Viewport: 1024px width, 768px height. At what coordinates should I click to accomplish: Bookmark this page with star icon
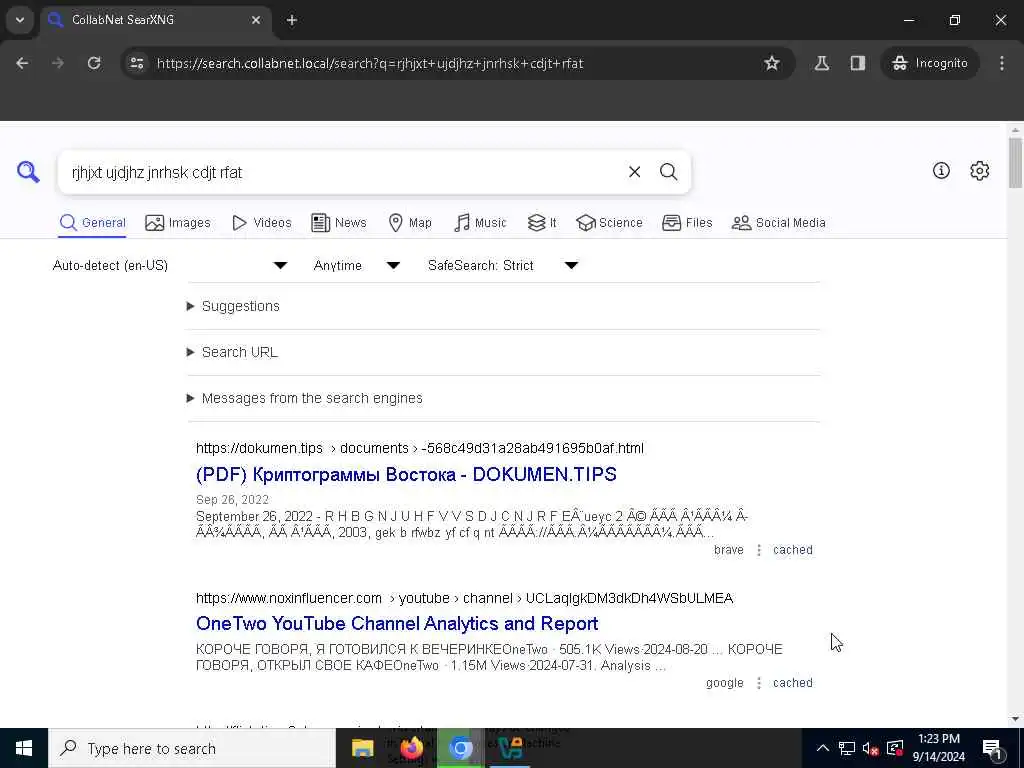(x=772, y=63)
